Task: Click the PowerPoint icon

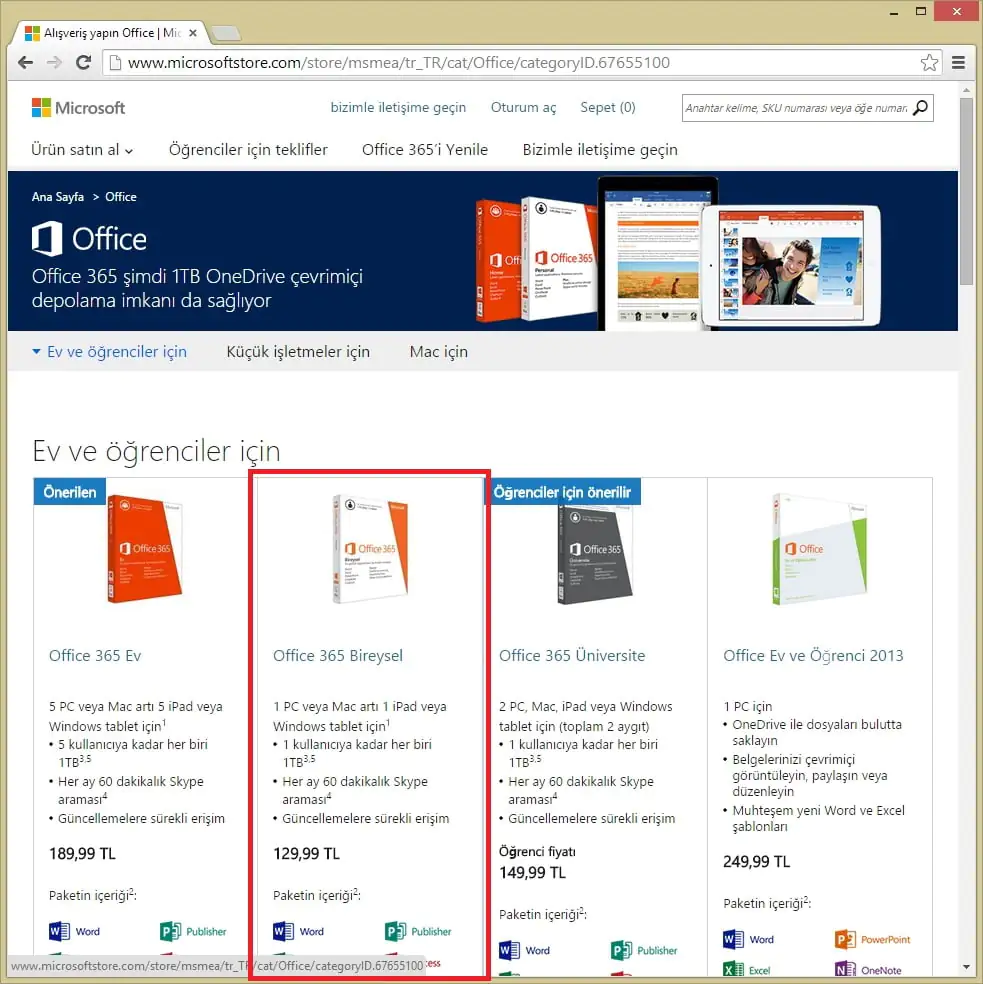Action: pyautogui.click(x=846, y=939)
